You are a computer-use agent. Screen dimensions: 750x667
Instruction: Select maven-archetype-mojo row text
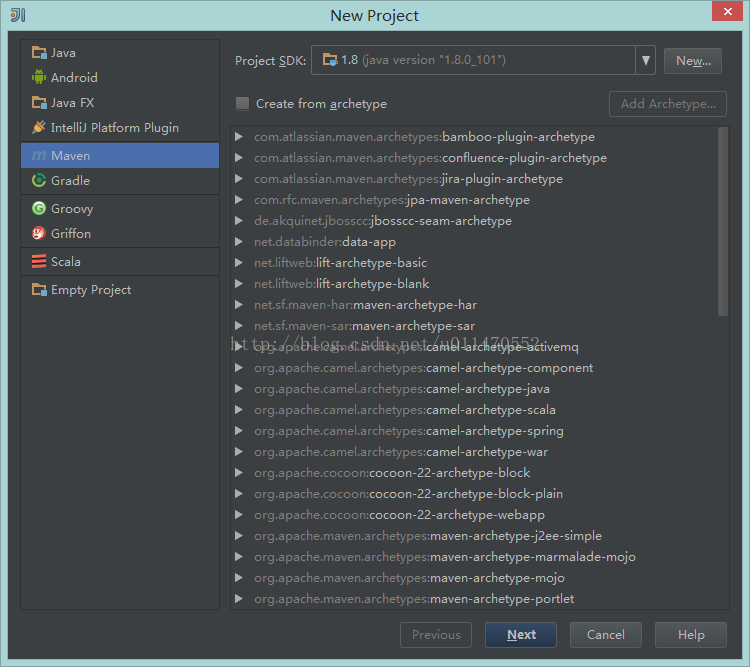409,578
